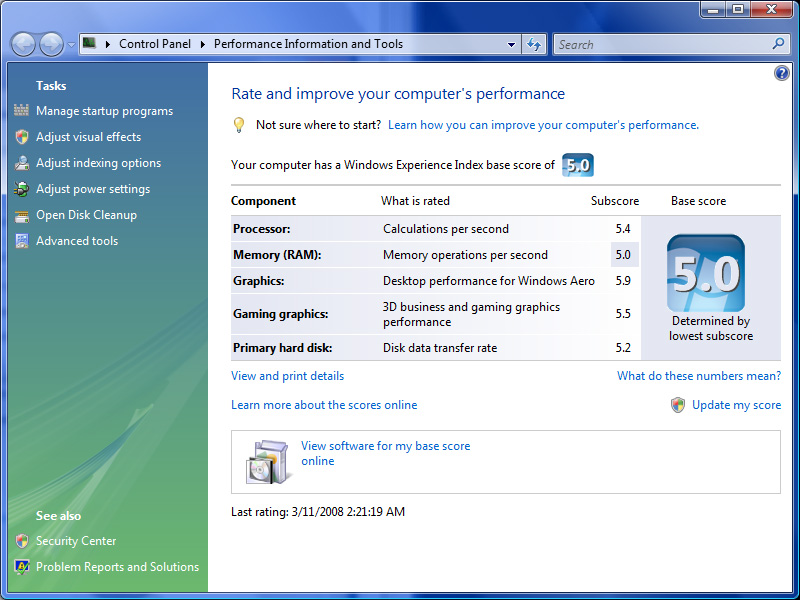Open the address bar history dropdown
The width and height of the screenshot is (800, 600).
(x=511, y=44)
